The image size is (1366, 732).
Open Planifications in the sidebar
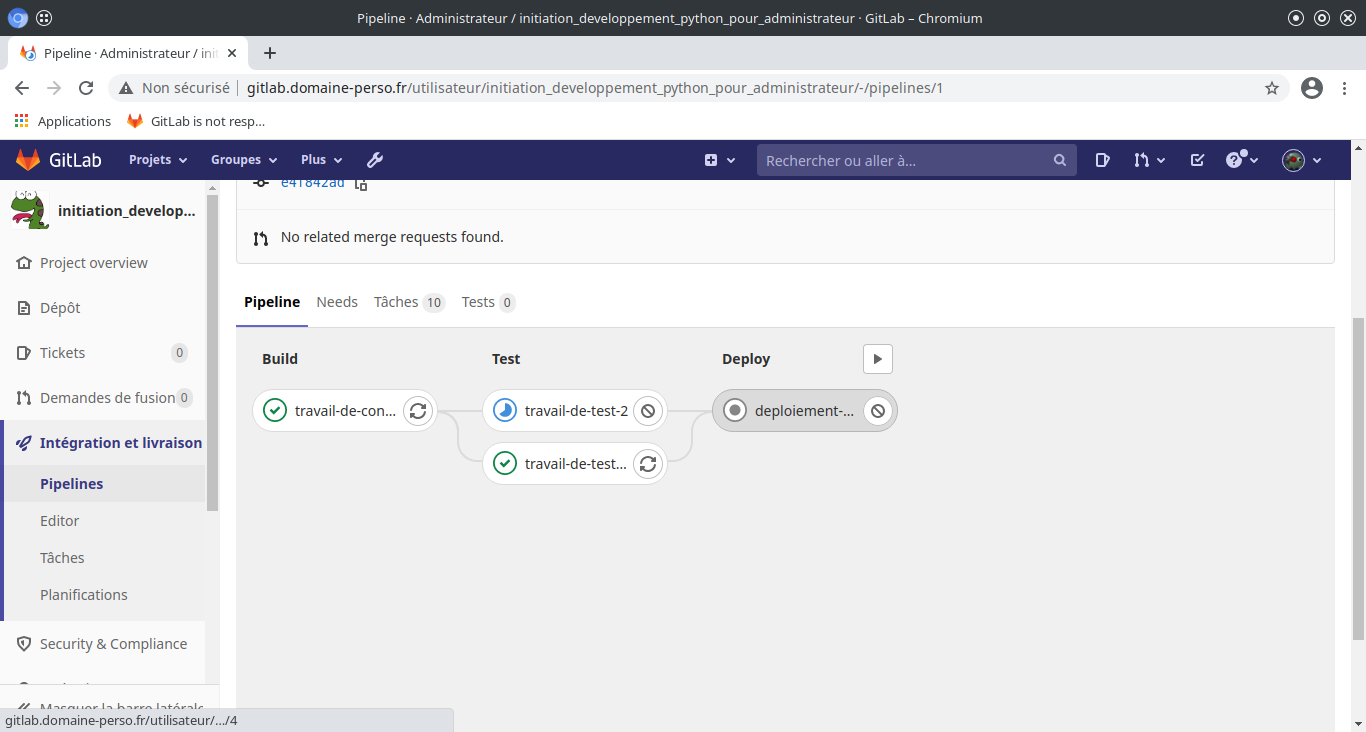84,595
